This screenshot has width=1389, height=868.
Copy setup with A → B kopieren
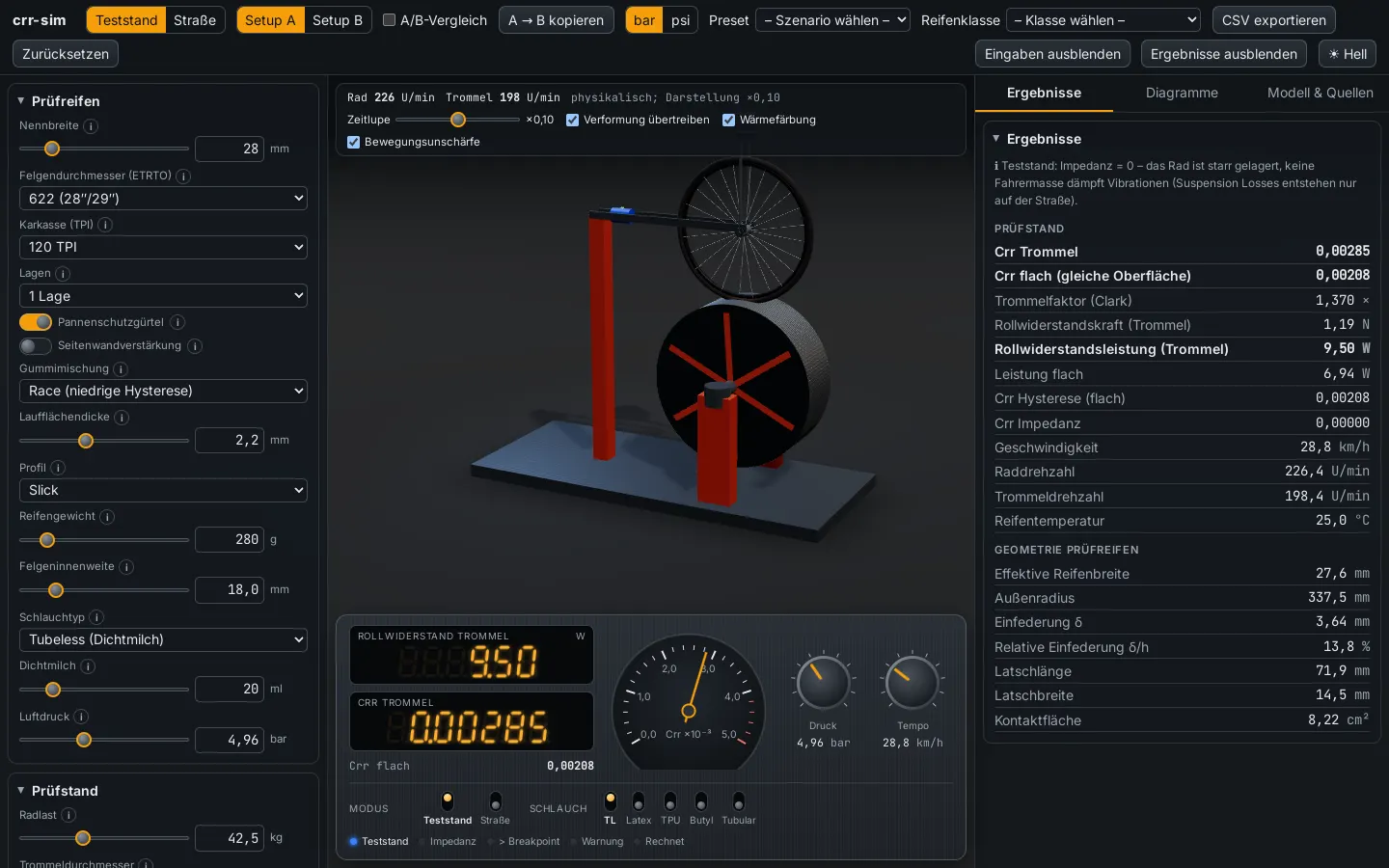[557, 20]
